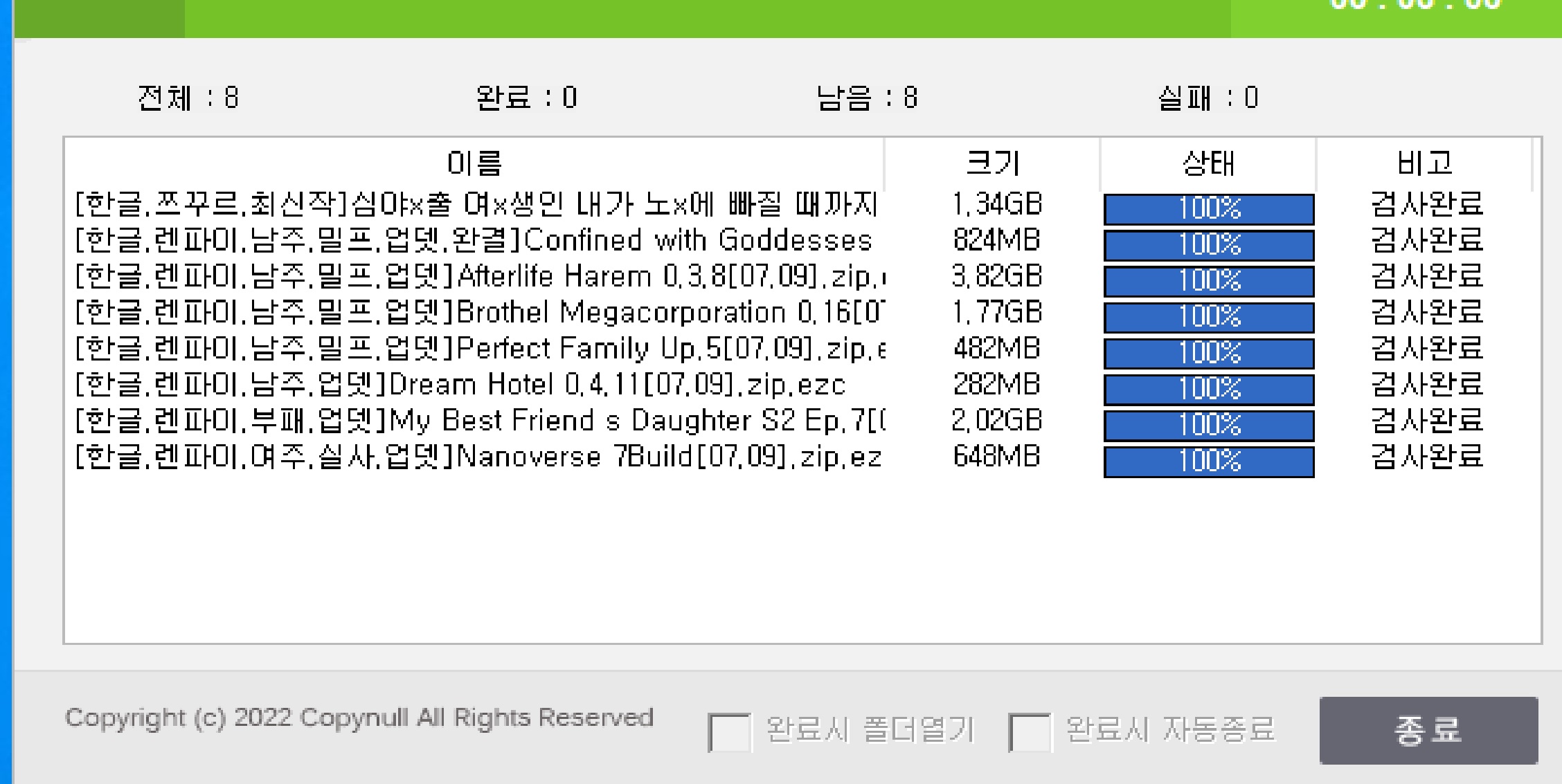Enable 완료시 자동종료 checkbox
Viewport: 1562px width, 784px height.
(x=1030, y=732)
